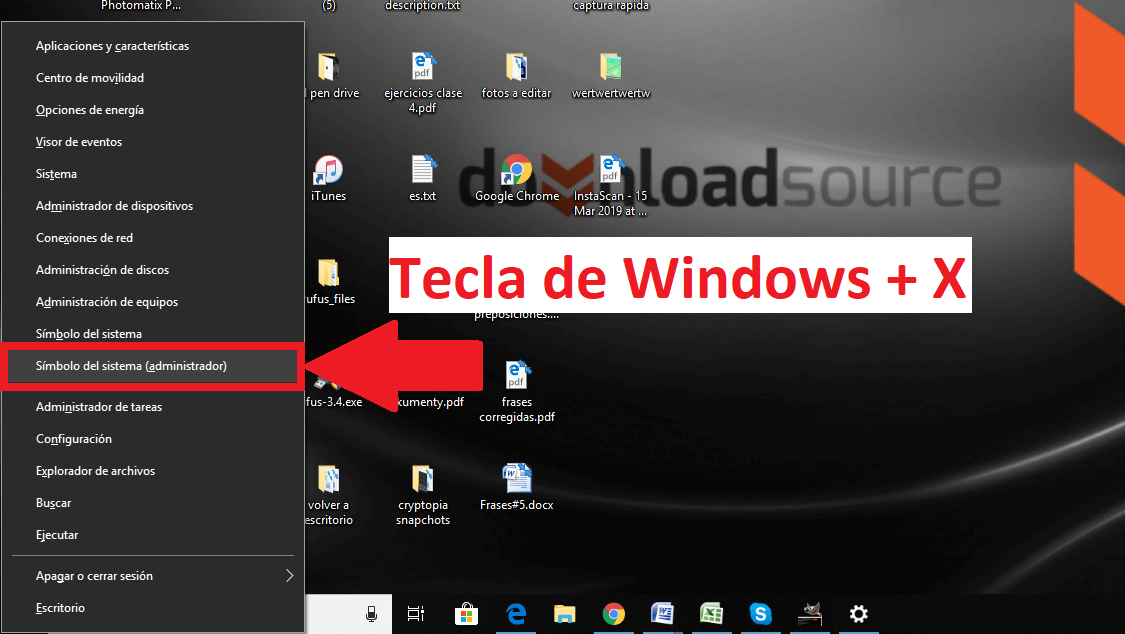
Task: Click the captura rapida label
Action: tap(611, 6)
